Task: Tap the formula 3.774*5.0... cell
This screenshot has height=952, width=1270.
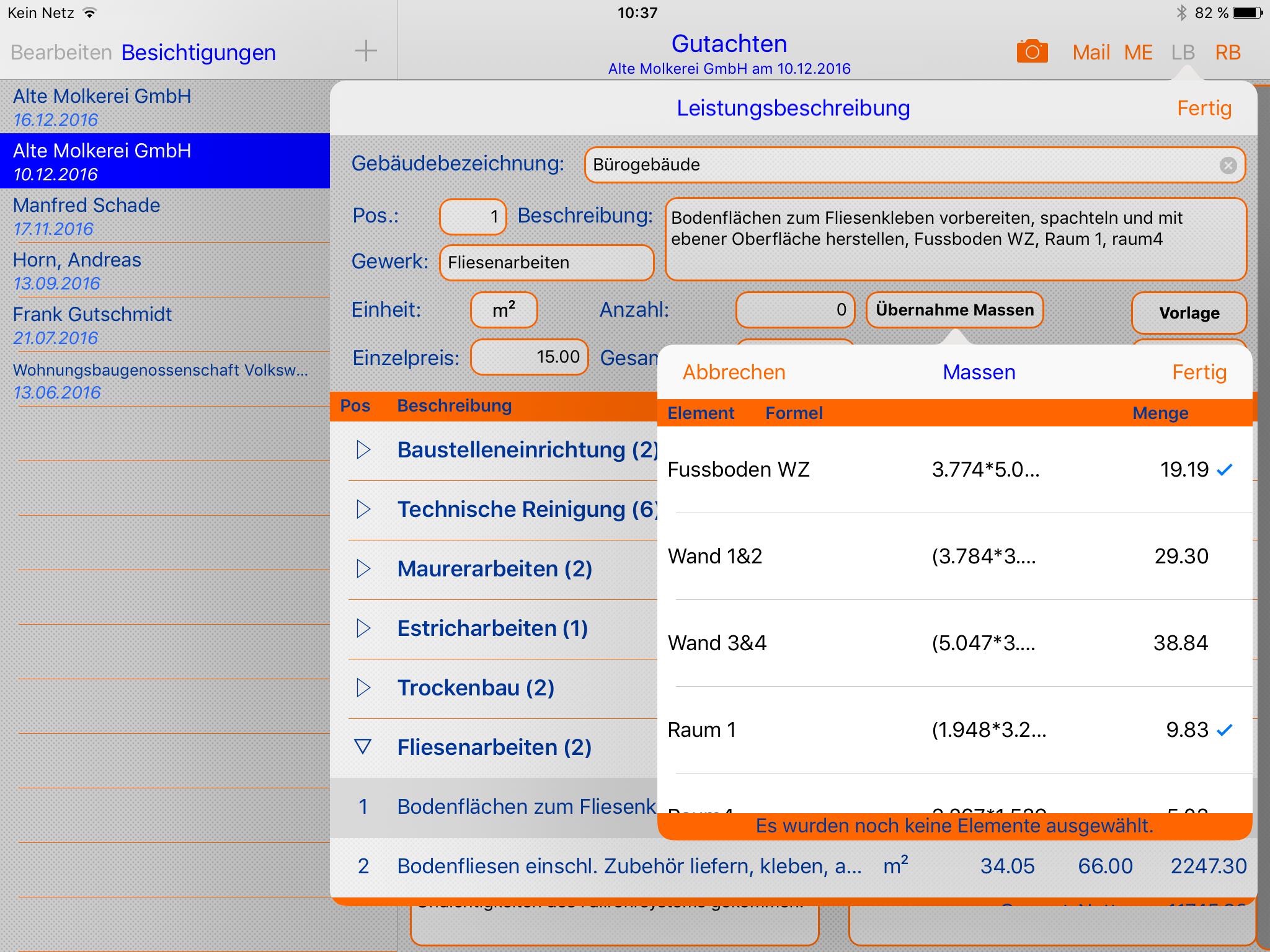Action: (986, 470)
